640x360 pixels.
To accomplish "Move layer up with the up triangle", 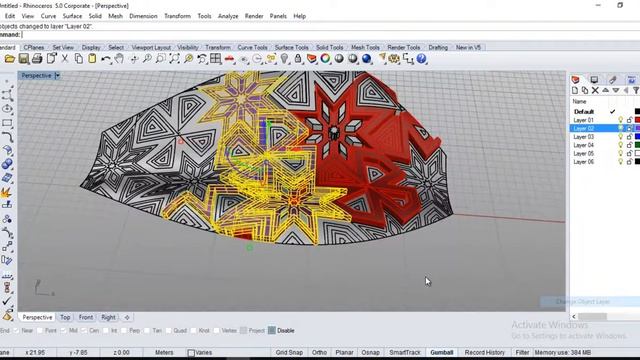I will tap(605, 91).
